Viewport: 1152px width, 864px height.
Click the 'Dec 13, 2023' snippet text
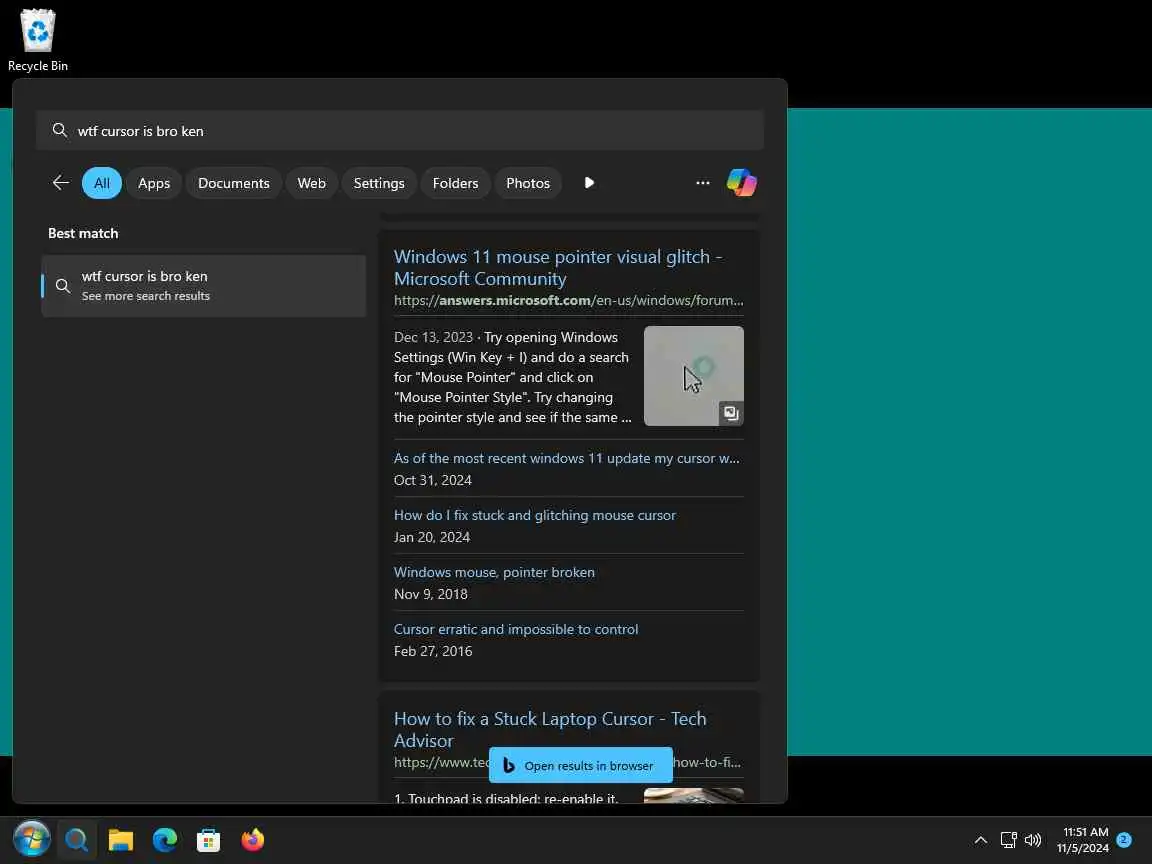click(x=433, y=336)
